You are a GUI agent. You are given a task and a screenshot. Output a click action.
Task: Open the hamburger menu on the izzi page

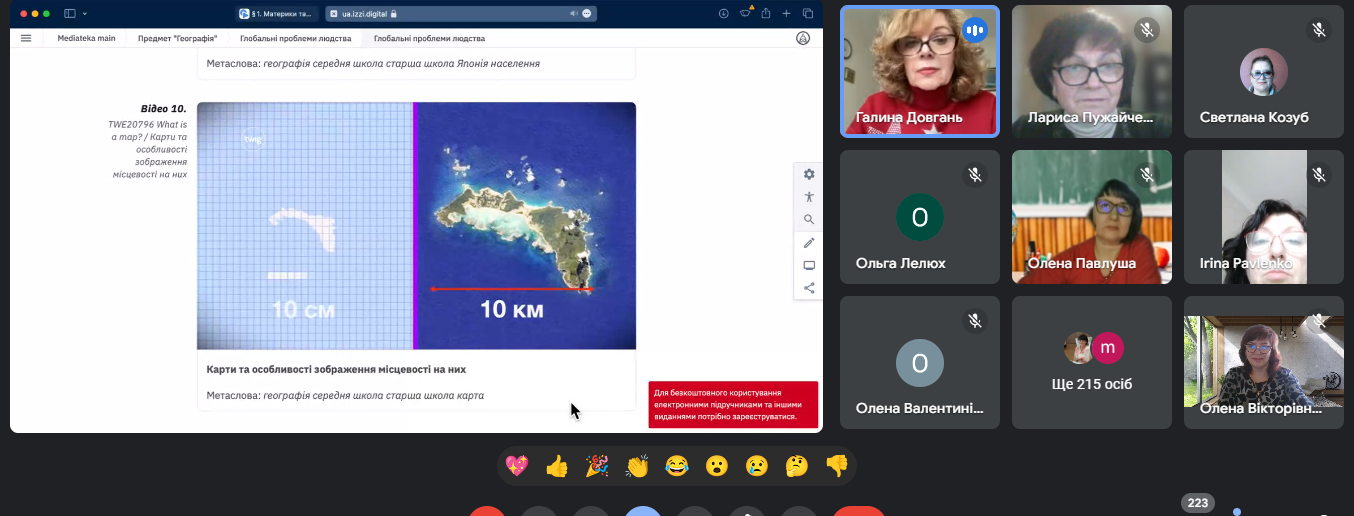tap(26, 38)
